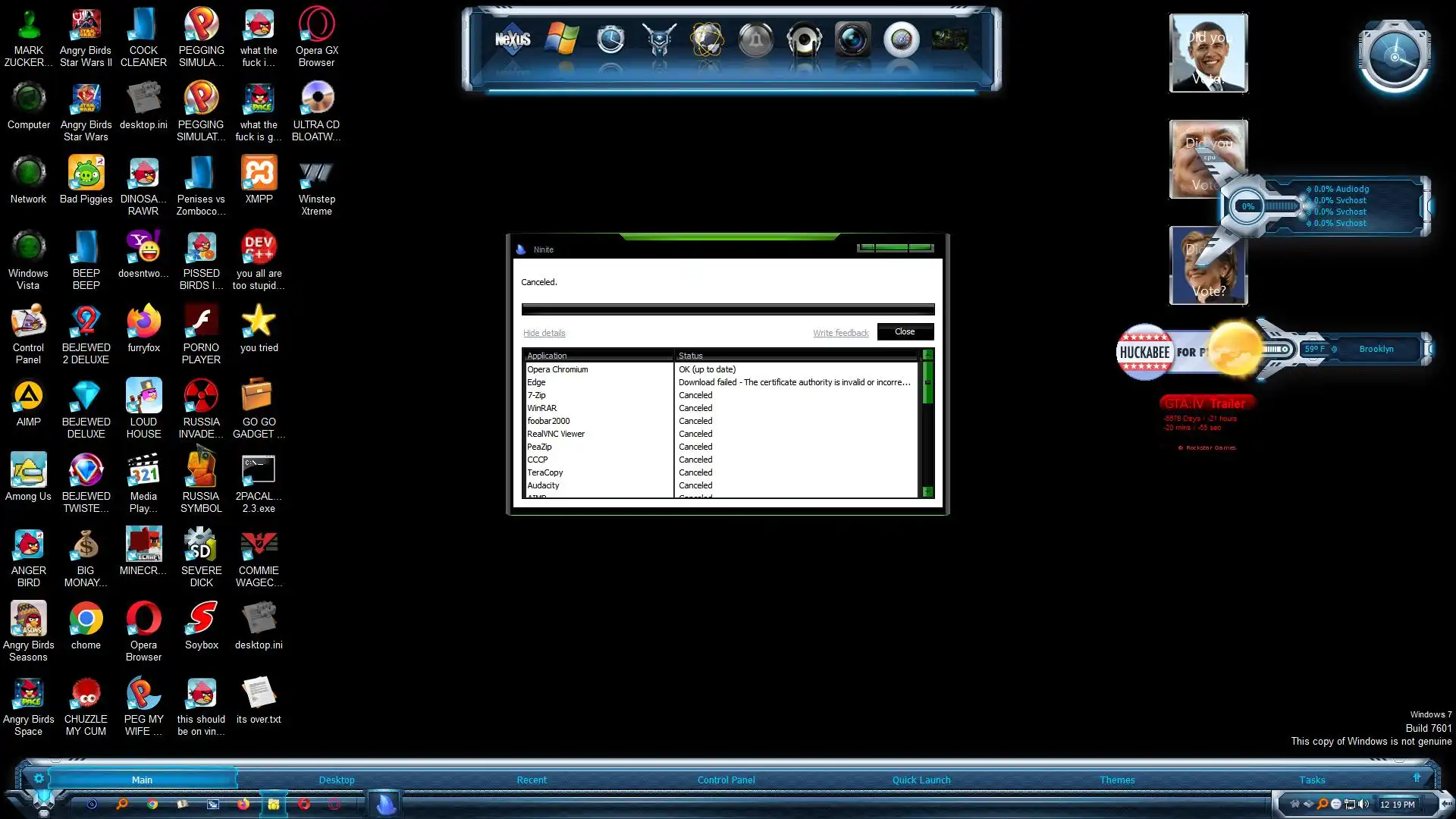The height and width of the screenshot is (819, 1456).
Task: Open the Windows flag dock icon
Action: click(562, 39)
